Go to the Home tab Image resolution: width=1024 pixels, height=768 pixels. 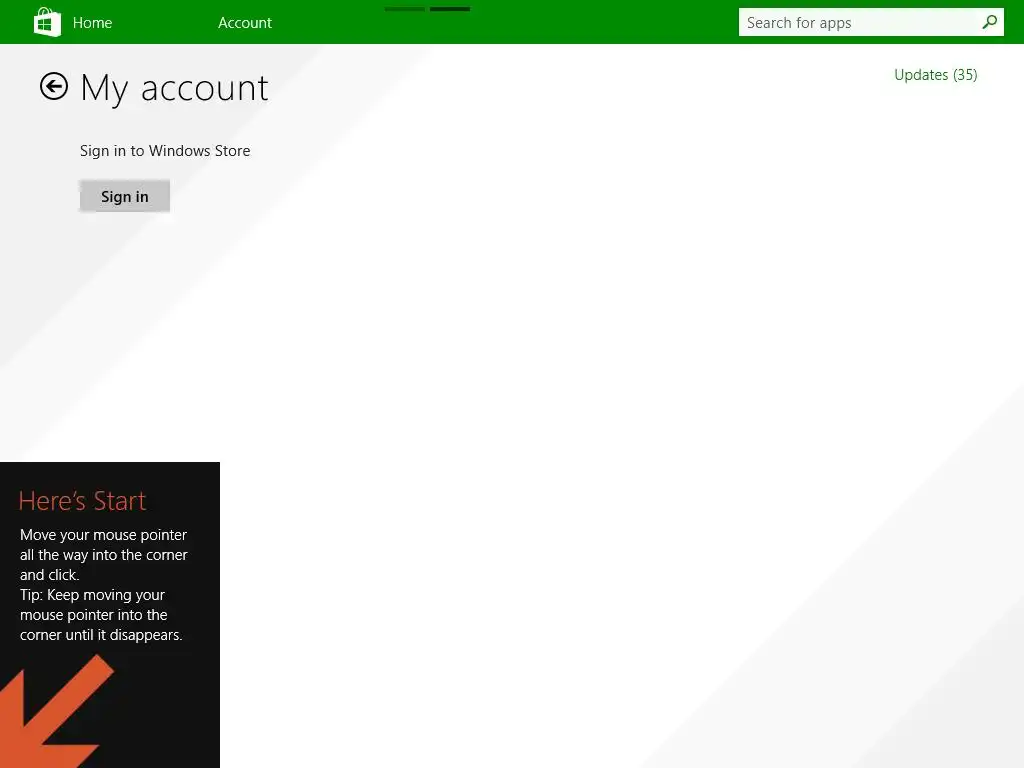point(92,23)
